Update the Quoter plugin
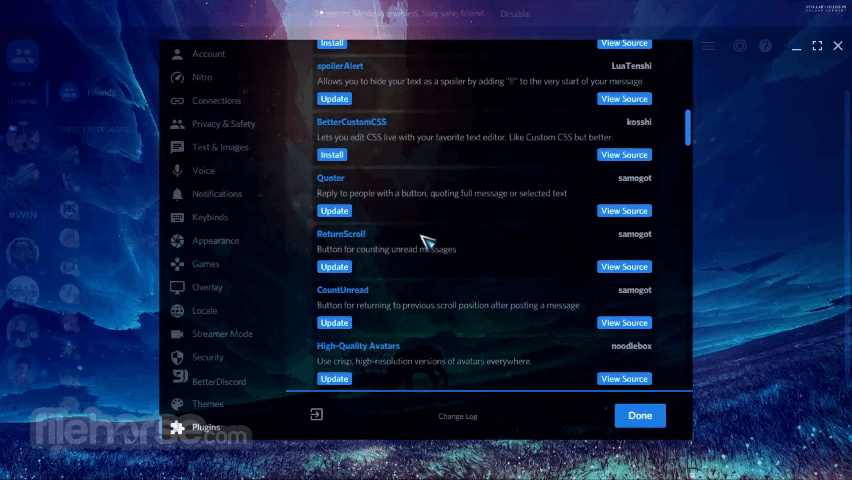Viewport: 852px width, 480px height. [334, 211]
